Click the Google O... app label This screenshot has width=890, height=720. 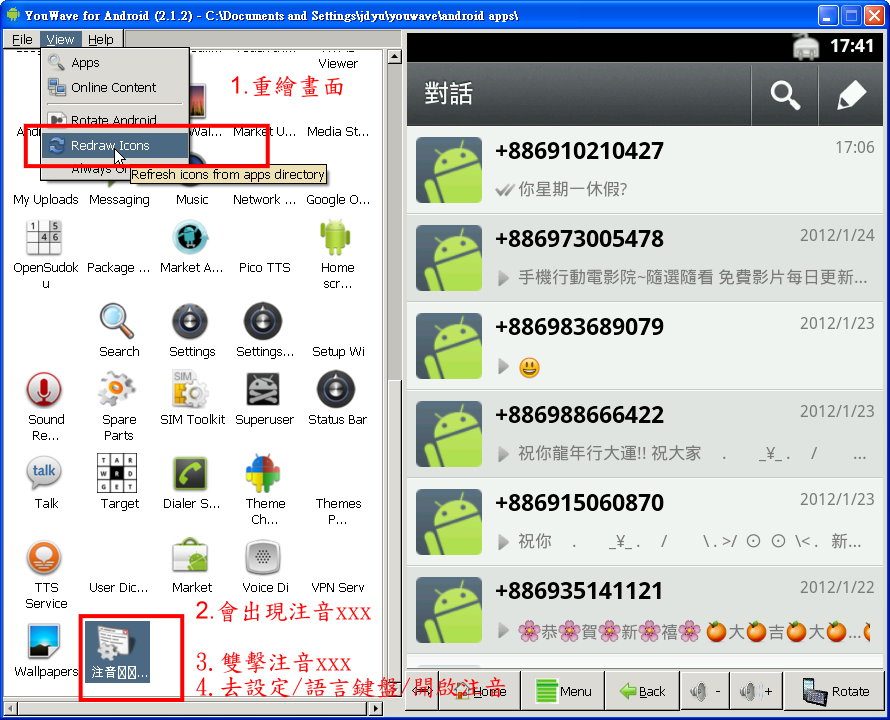click(338, 199)
